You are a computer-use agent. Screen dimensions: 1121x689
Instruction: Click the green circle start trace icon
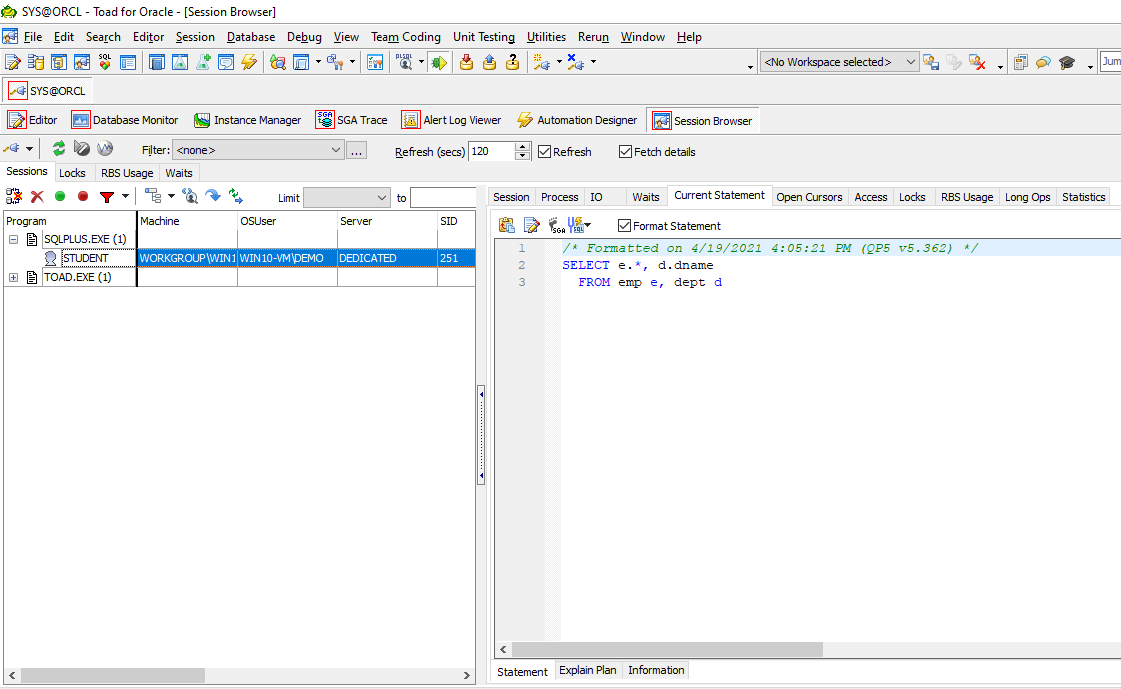60,197
